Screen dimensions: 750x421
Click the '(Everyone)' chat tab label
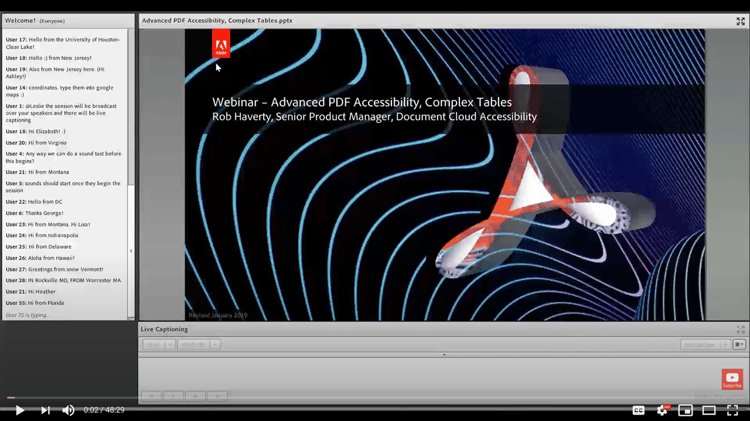52,21
